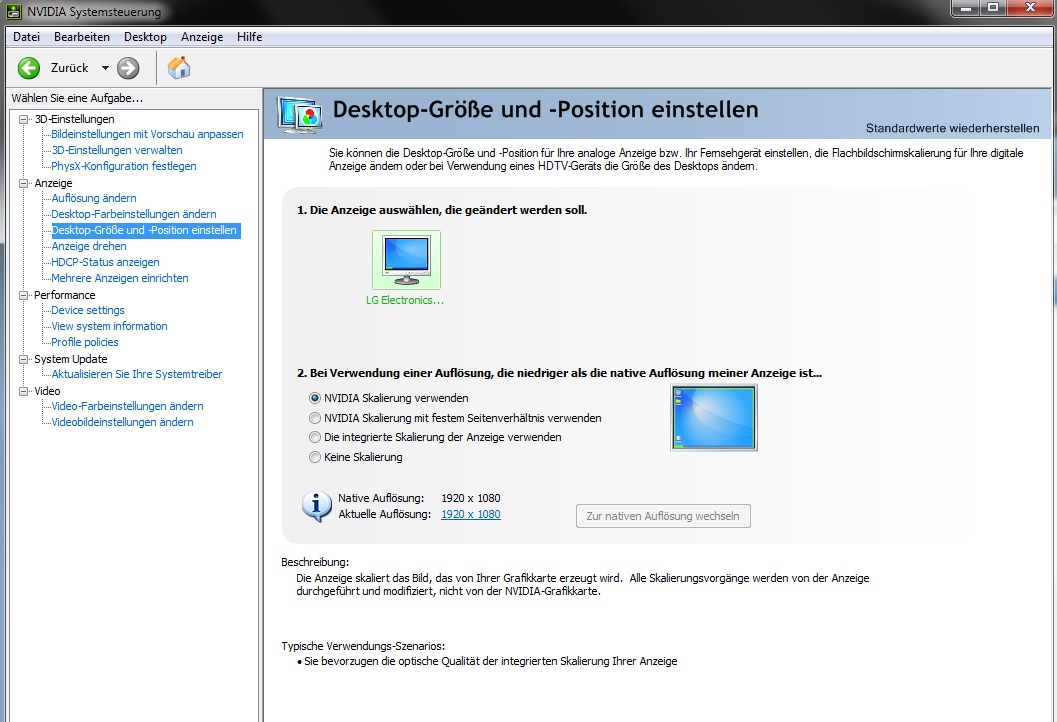Open PhysX-Konfiguration festlegen
1057x722 pixels.
[124, 167]
